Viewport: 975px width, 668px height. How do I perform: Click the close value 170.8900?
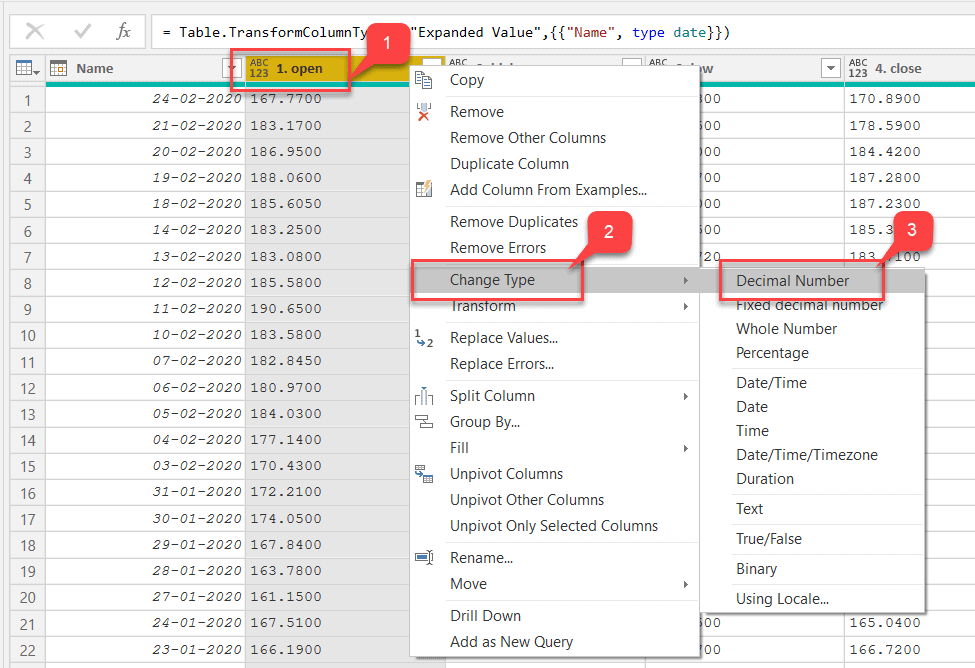(x=885, y=99)
